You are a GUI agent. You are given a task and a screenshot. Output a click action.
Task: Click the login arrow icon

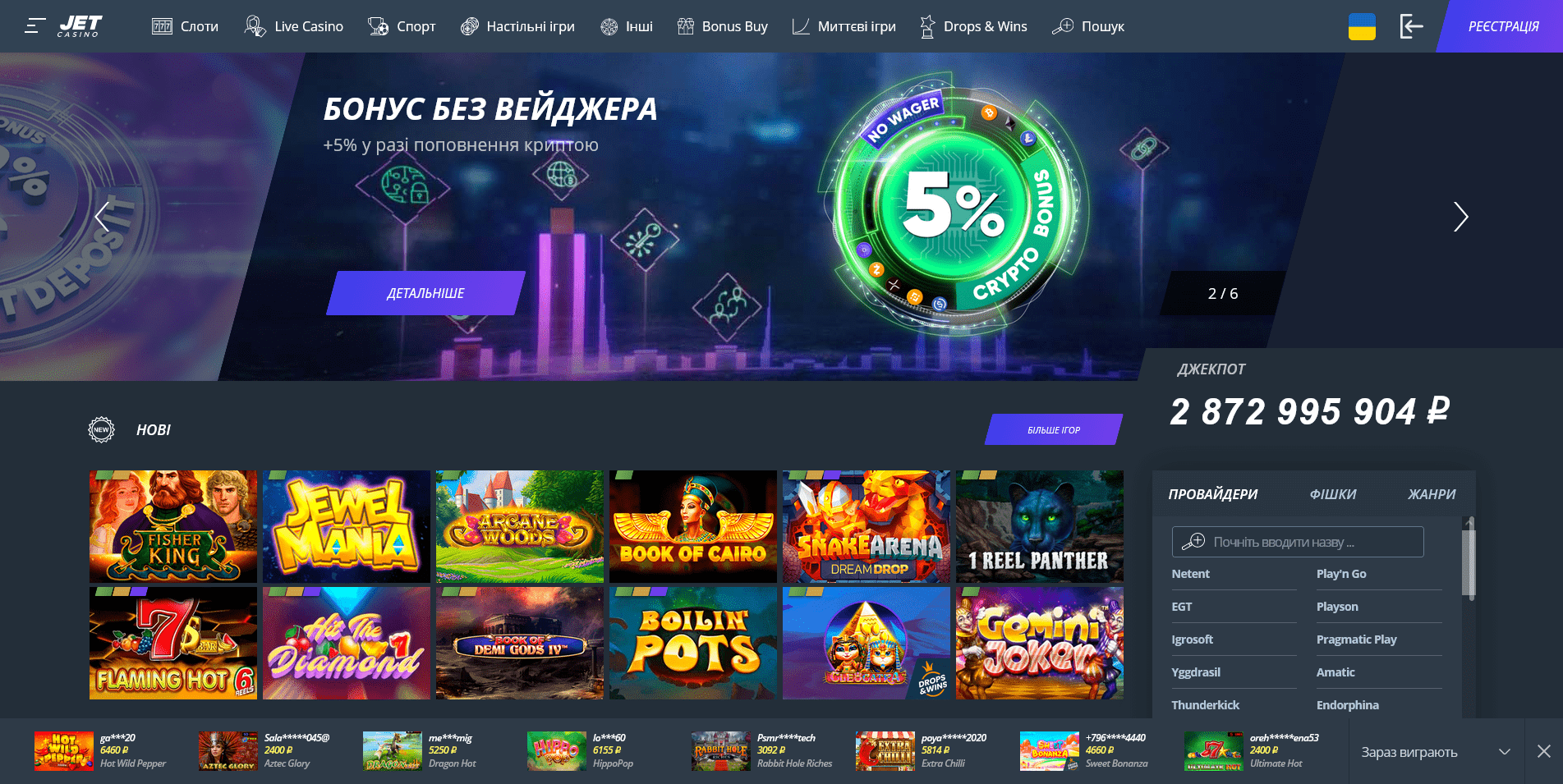(x=1411, y=26)
